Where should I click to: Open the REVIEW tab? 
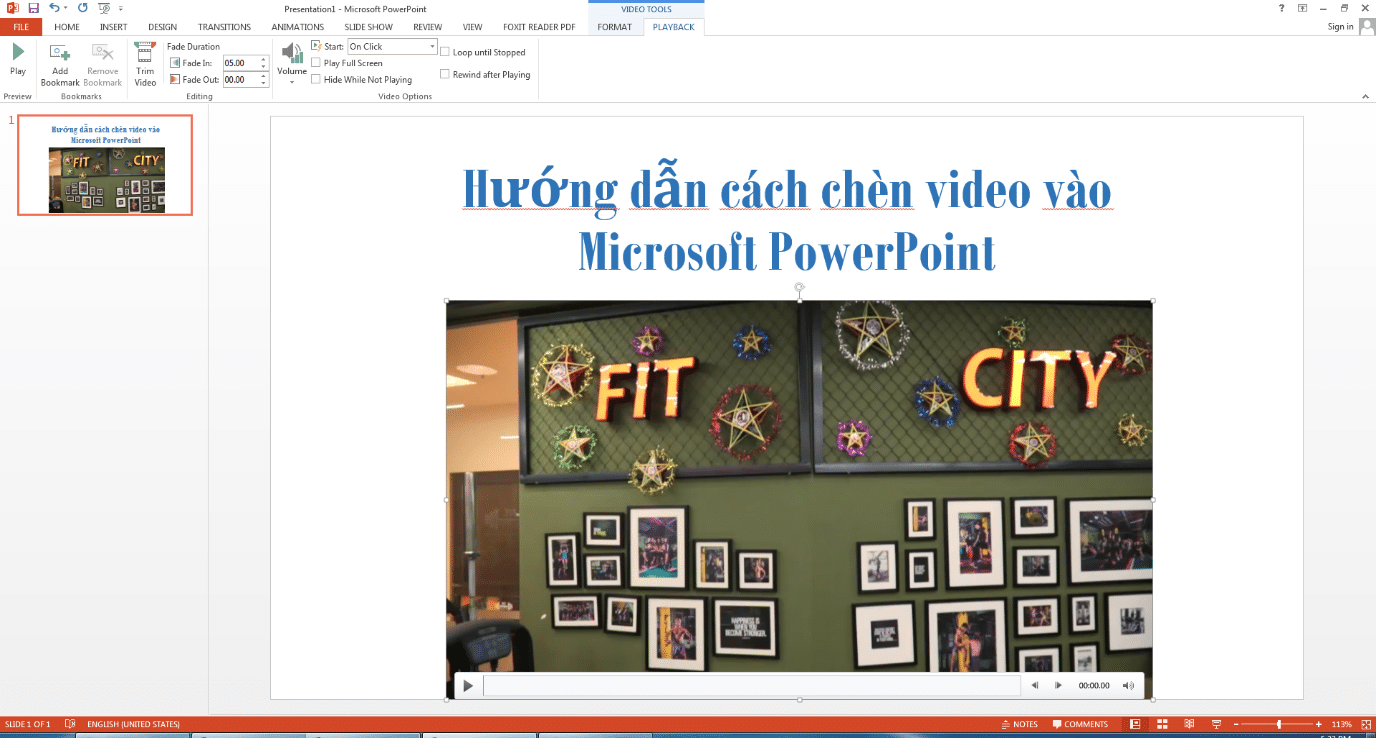click(428, 27)
